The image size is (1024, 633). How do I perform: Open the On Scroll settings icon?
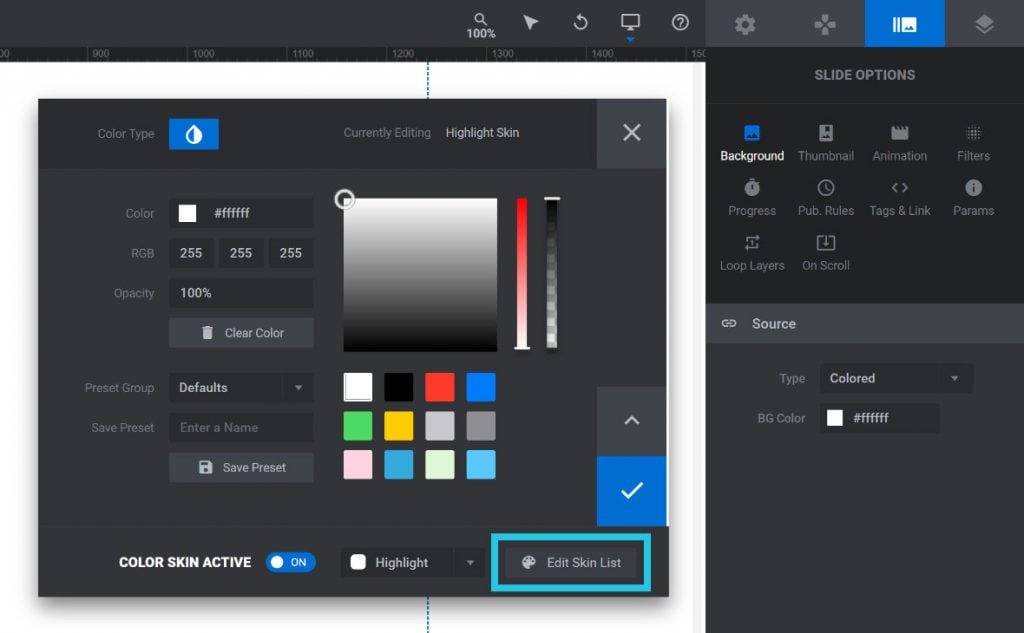824,251
